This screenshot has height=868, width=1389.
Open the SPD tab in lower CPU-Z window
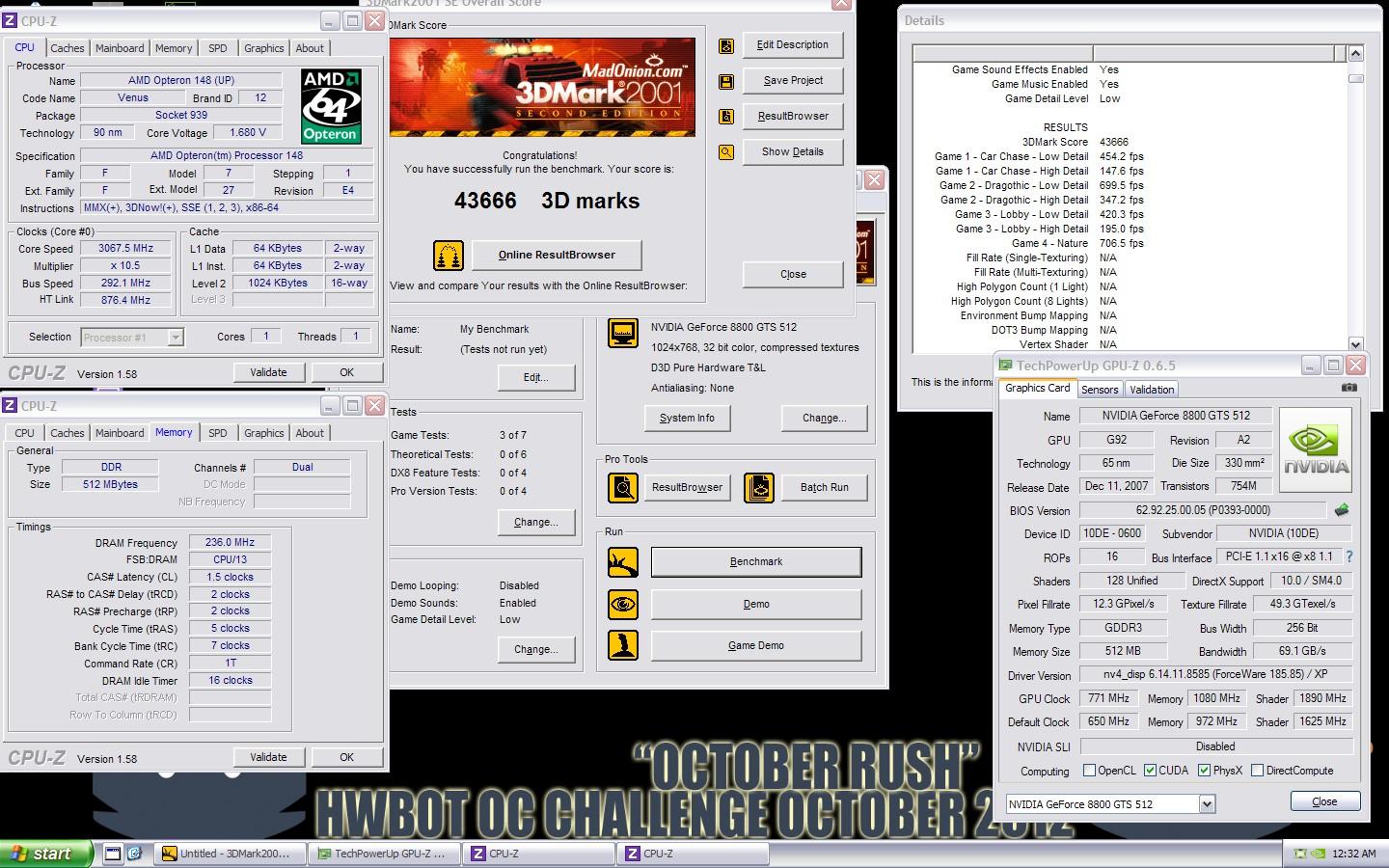pos(218,433)
